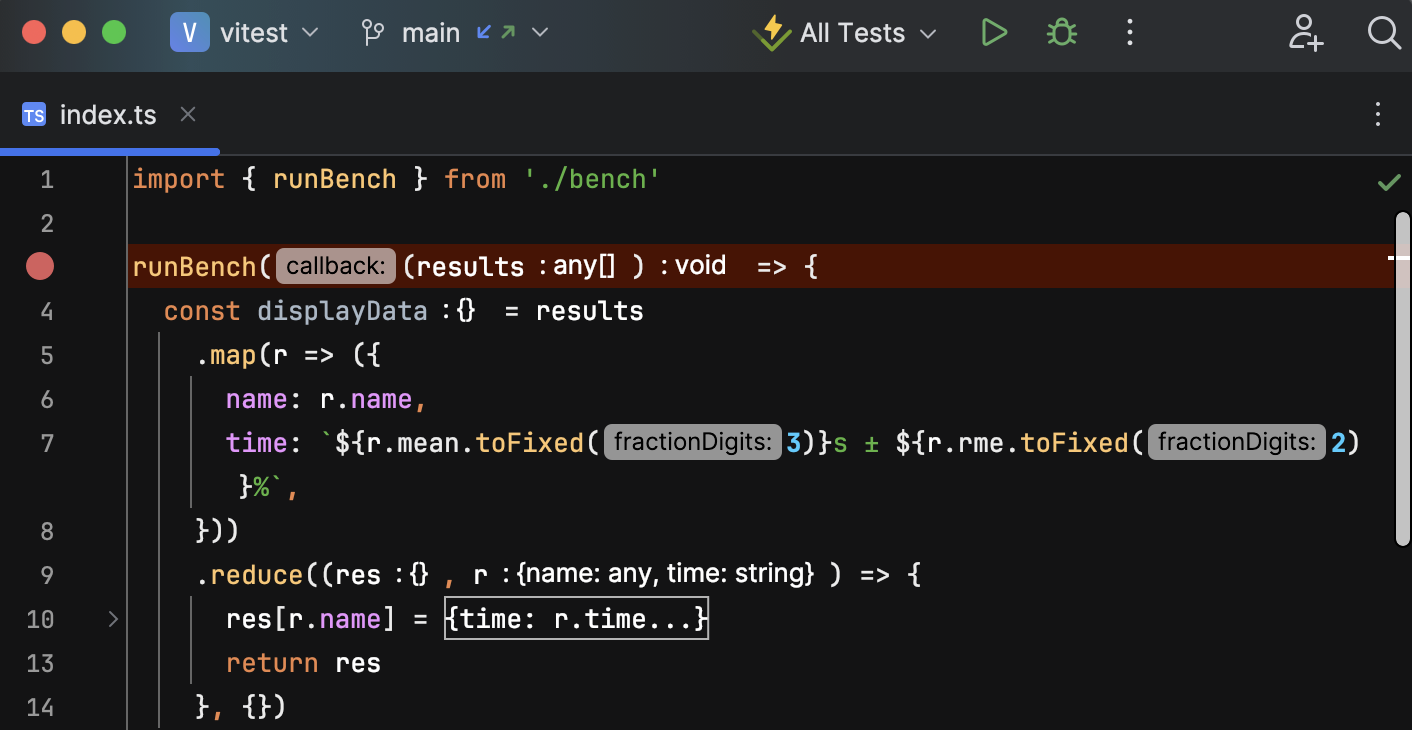Click the './bench' import path
Viewport: 1412px width, 730px height.
click(x=592, y=180)
